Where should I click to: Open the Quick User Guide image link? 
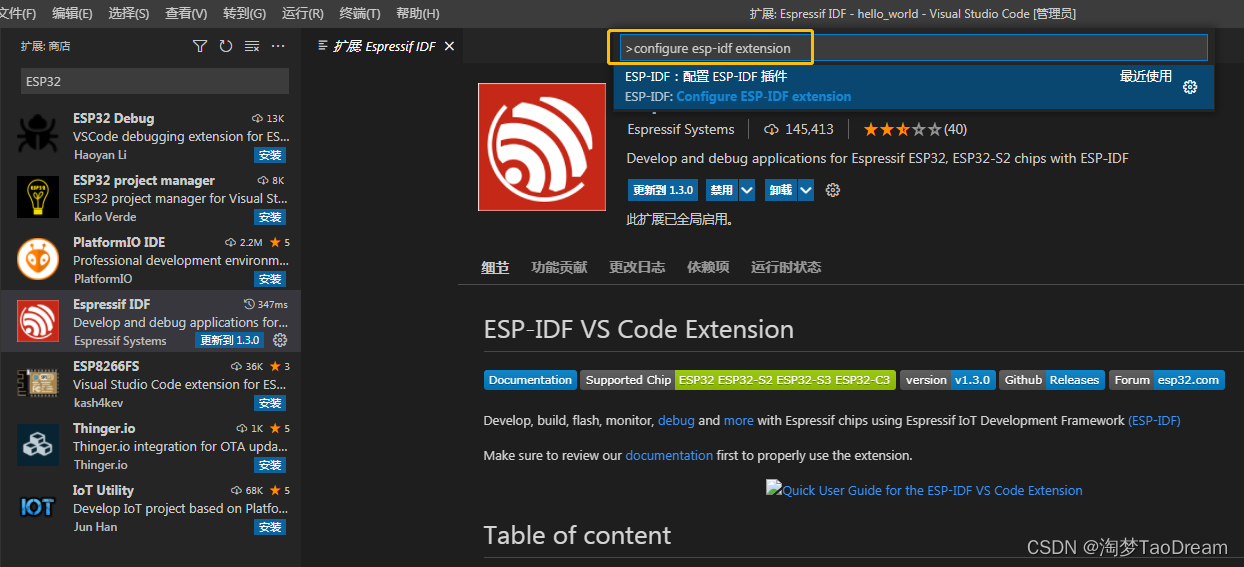(924, 490)
